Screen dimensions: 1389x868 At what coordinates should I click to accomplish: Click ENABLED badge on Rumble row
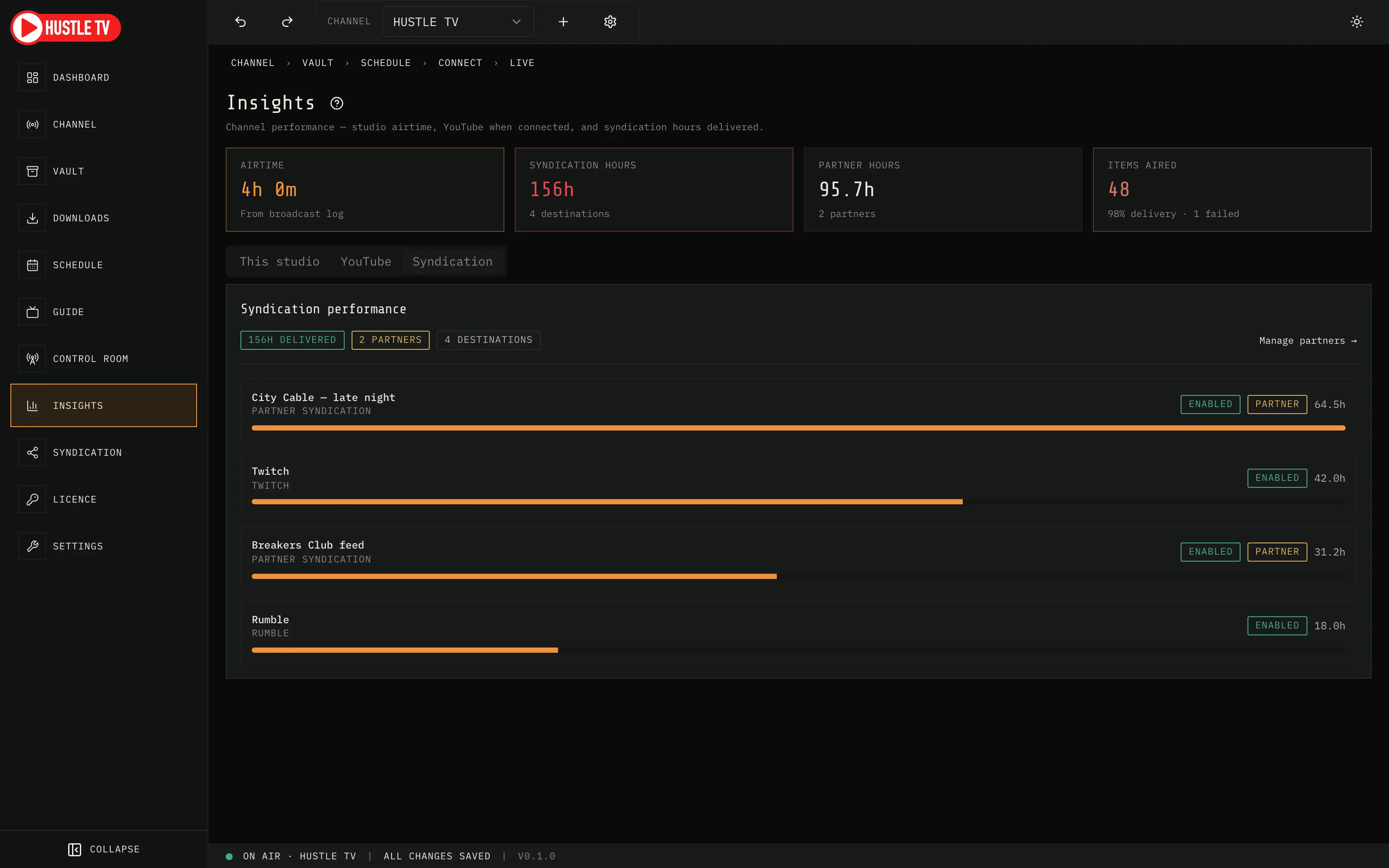1277,626
